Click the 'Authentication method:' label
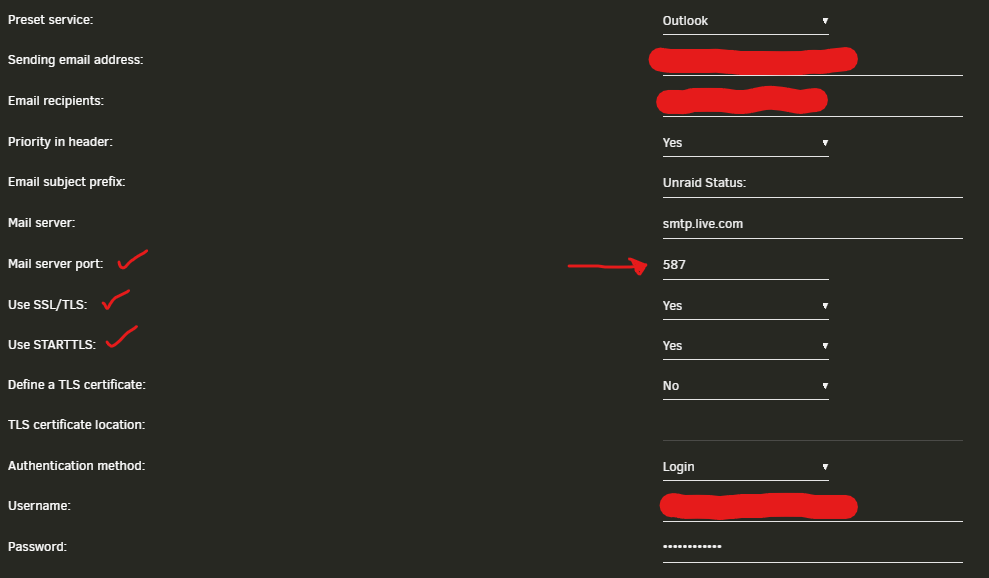This screenshot has height=578, width=989. [76, 466]
